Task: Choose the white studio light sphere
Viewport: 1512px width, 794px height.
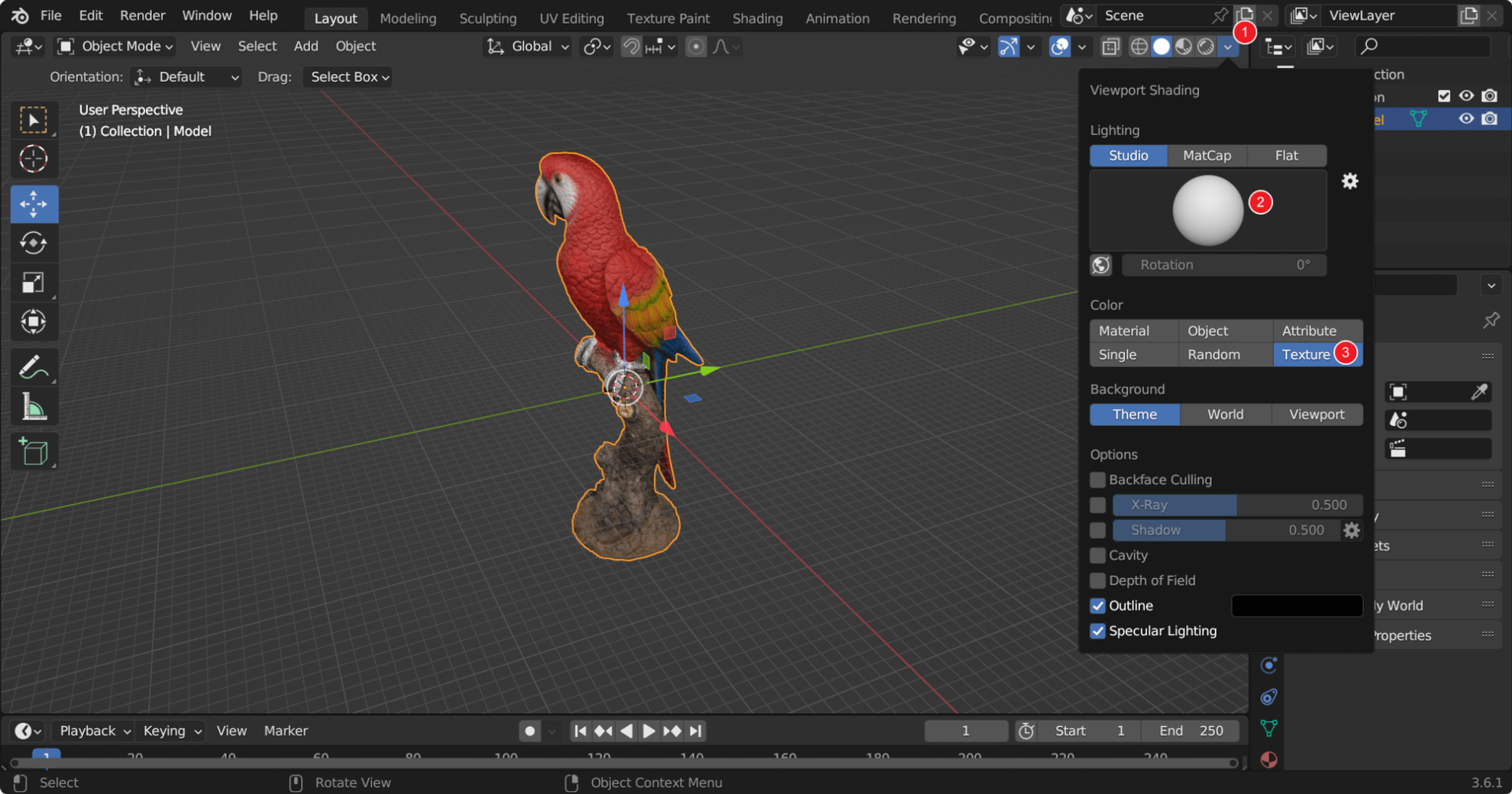Action: coord(1207,210)
